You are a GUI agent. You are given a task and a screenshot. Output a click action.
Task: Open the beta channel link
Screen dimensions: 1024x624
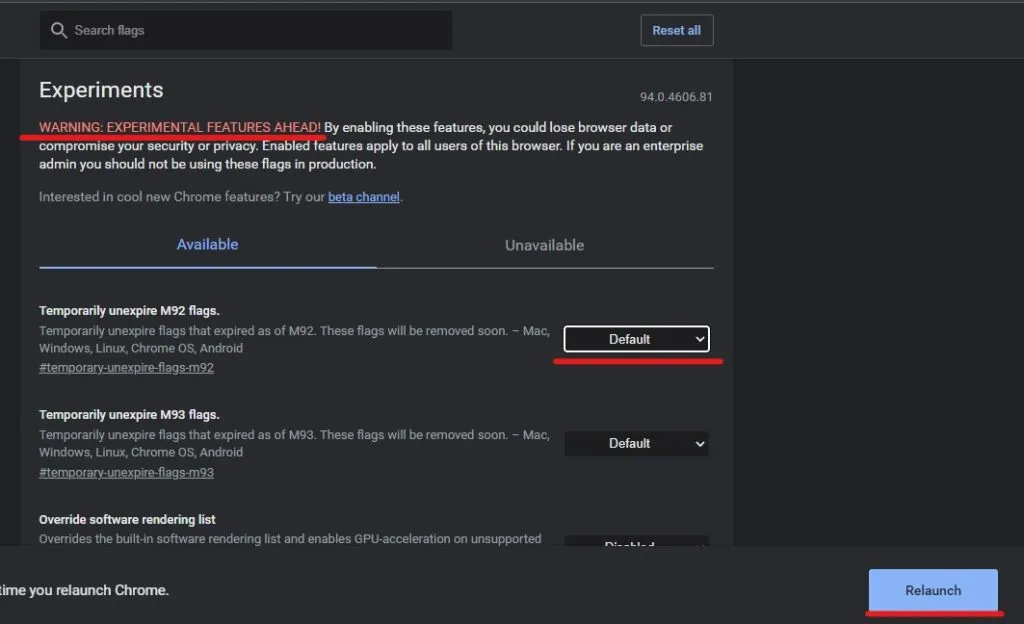coord(363,197)
